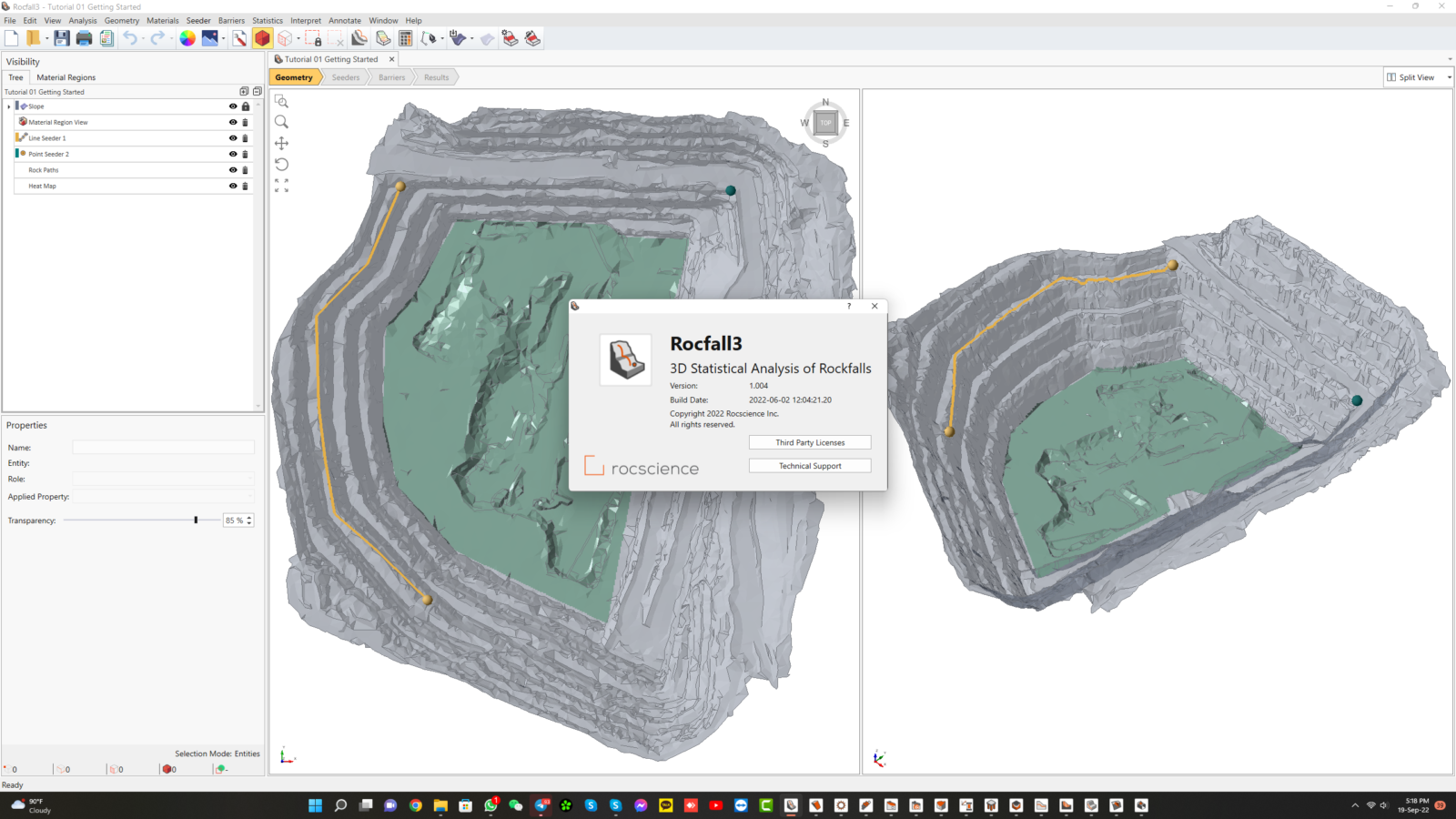Select the Seeders workflow tab
Screen dimensions: 1456x819
(x=346, y=77)
